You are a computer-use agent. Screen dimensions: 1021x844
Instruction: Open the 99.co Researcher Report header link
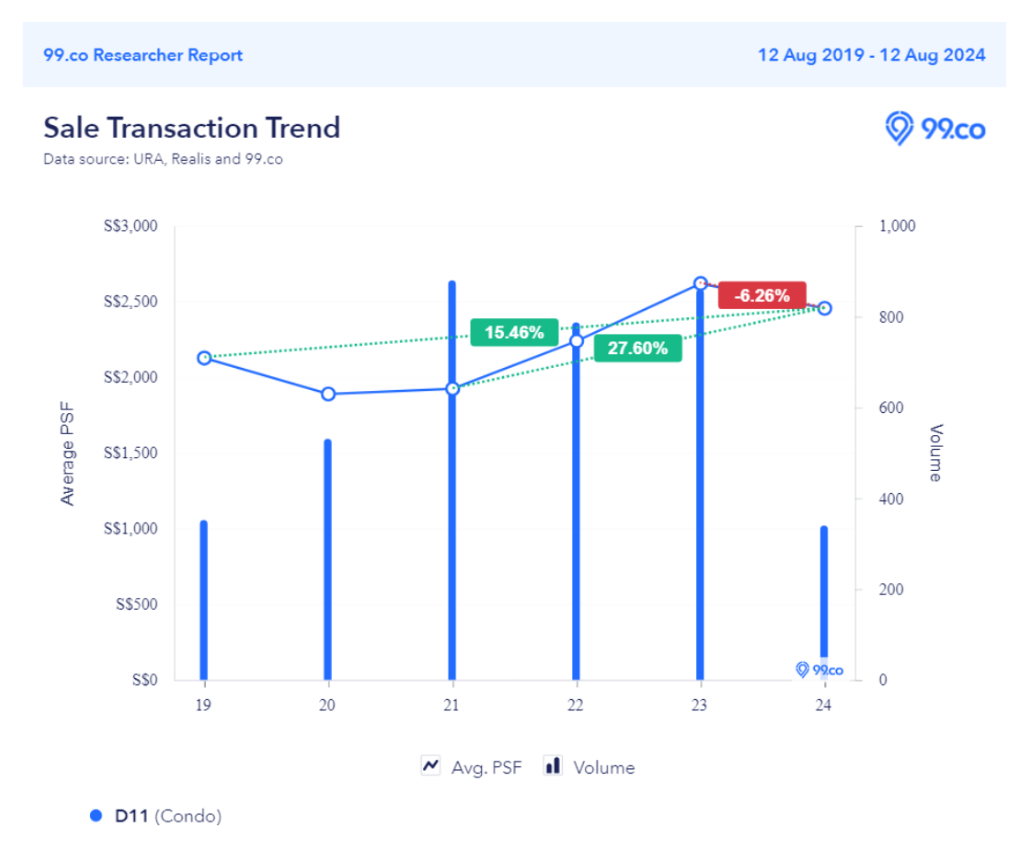pos(143,54)
